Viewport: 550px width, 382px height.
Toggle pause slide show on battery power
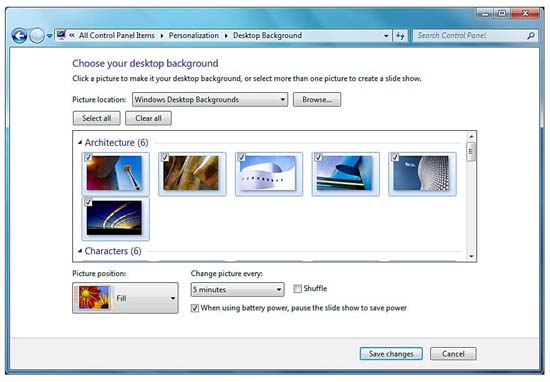195,308
